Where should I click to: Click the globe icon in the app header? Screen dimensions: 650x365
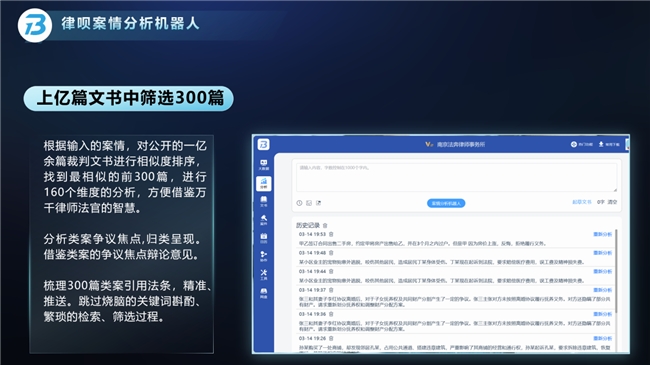[x=574, y=144]
